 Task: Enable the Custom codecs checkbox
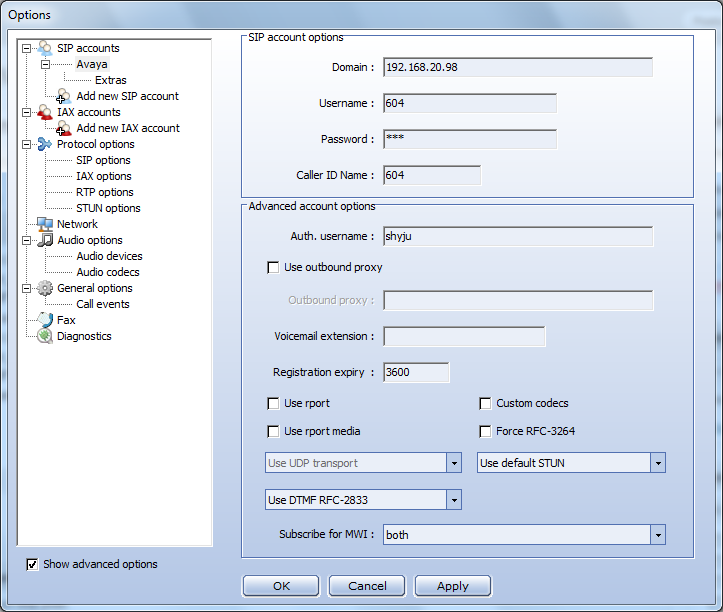click(485, 404)
